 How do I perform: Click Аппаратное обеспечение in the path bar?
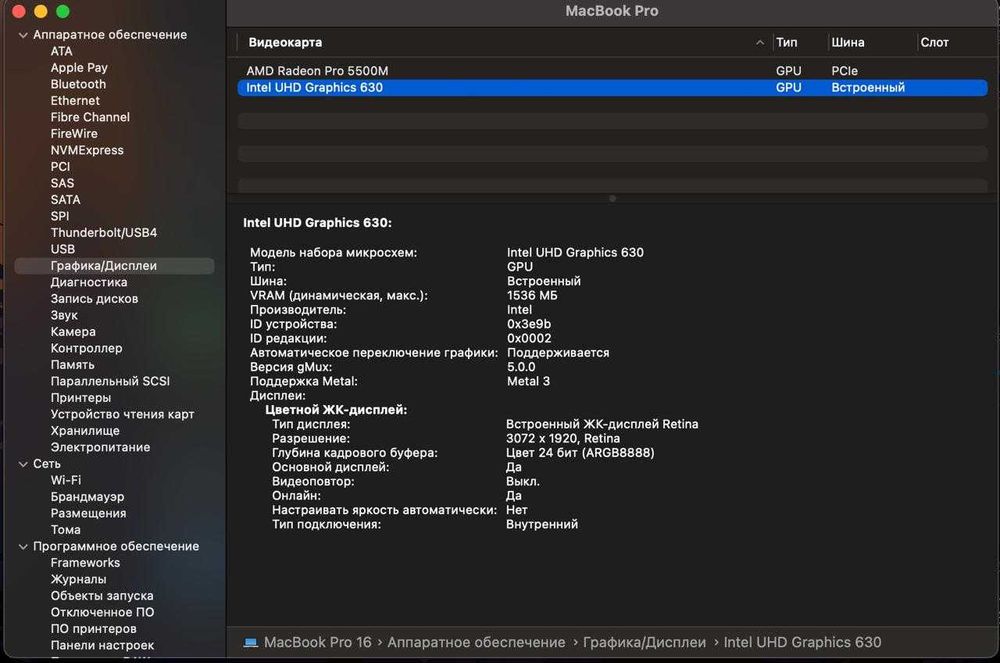[476, 643]
